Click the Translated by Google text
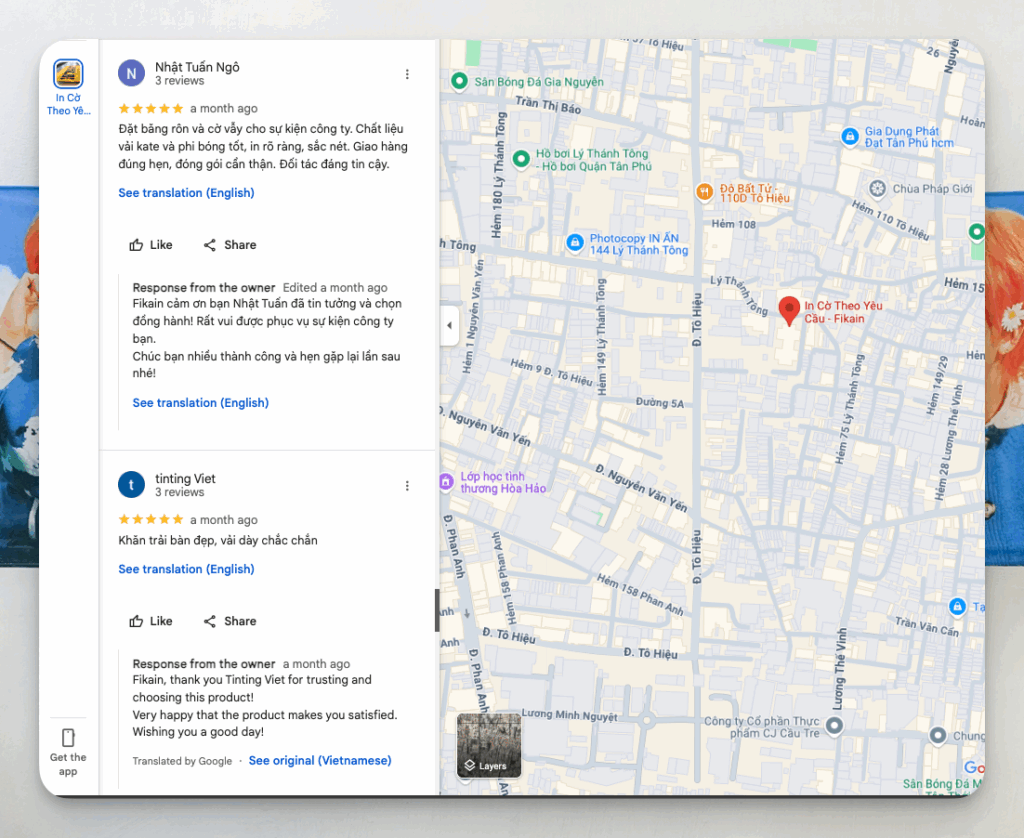1024x838 pixels. pos(182,761)
